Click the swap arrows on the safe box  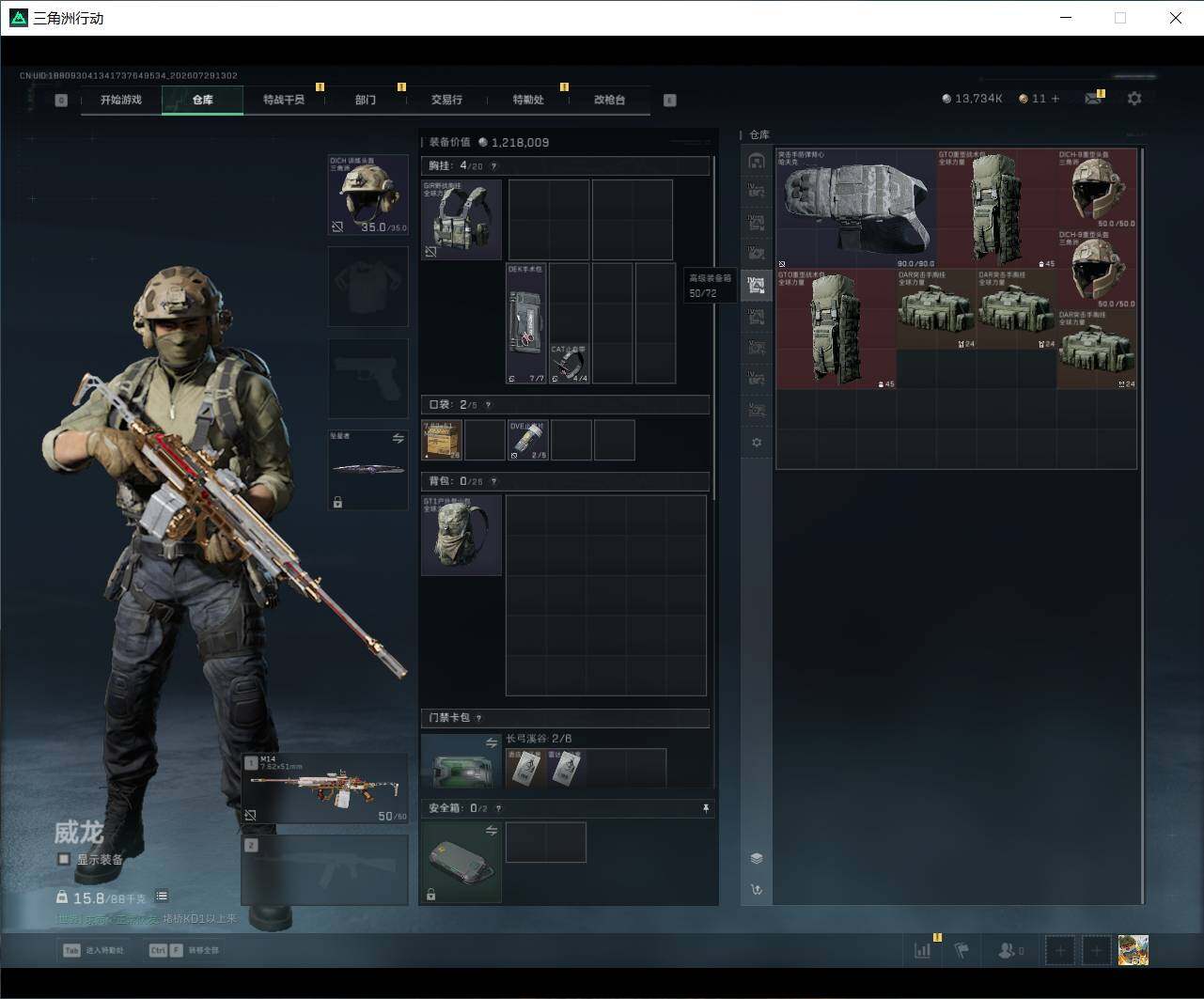pyautogui.click(x=492, y=831)
